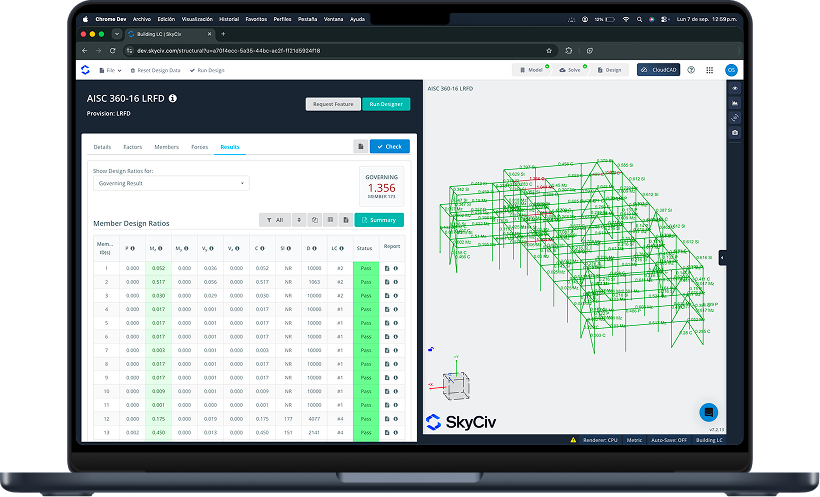Toggle Renderer: CPU setting in status bar

(600, 440)
